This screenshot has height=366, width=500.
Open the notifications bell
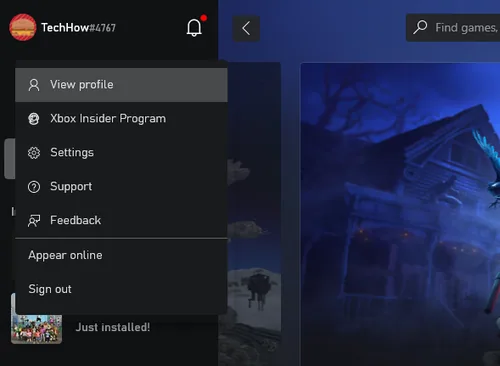click(194, 28)
